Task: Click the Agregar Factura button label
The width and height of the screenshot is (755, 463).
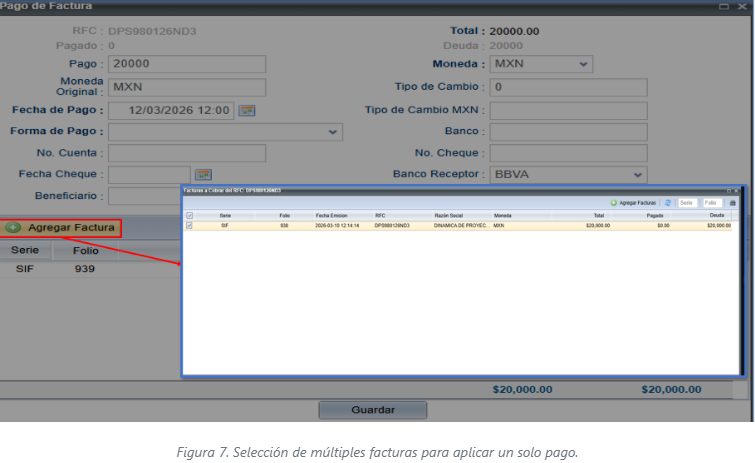Action: [70, 228]
